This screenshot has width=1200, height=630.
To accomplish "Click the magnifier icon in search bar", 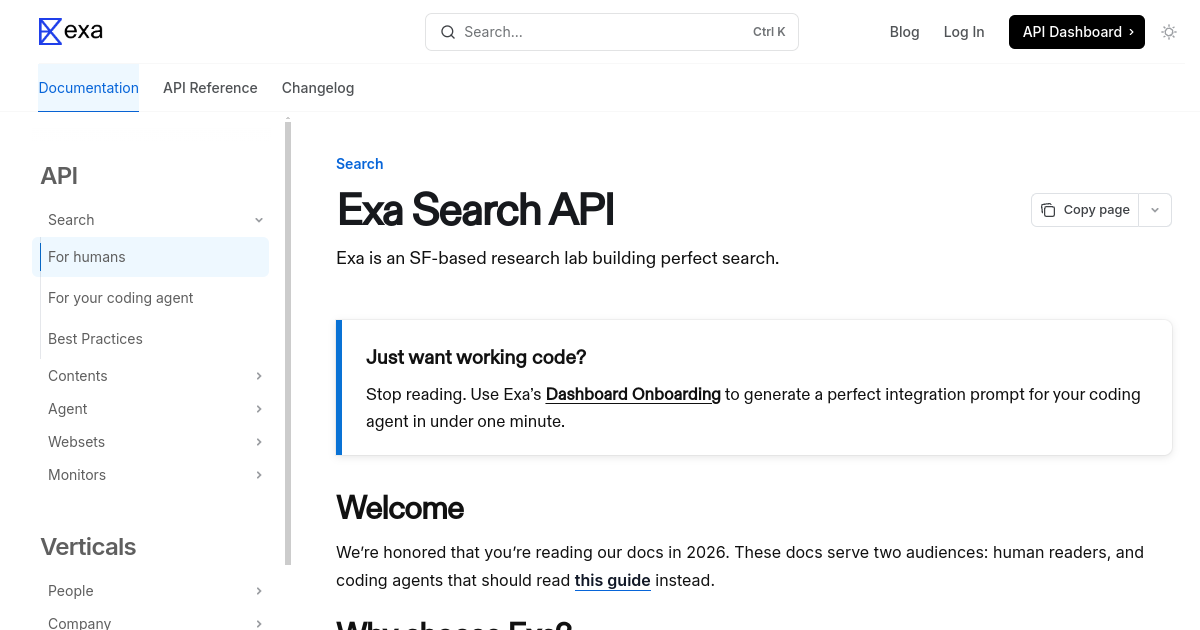I will [448, 32].
